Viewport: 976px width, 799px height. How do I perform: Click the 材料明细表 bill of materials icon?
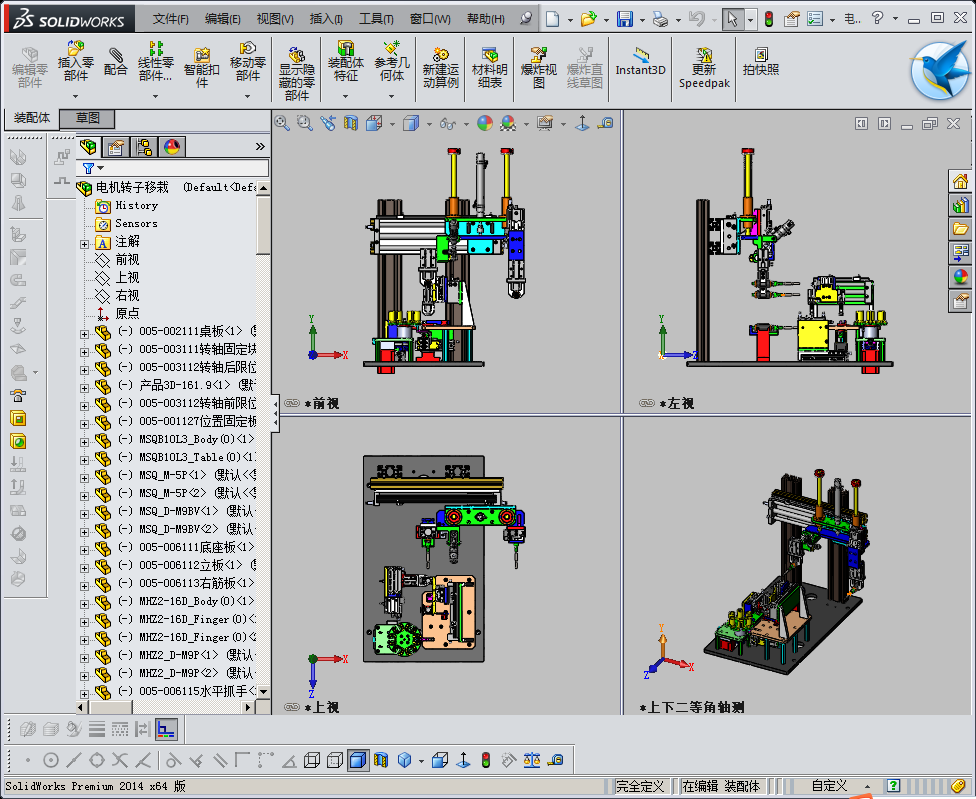tap(489, 60)
